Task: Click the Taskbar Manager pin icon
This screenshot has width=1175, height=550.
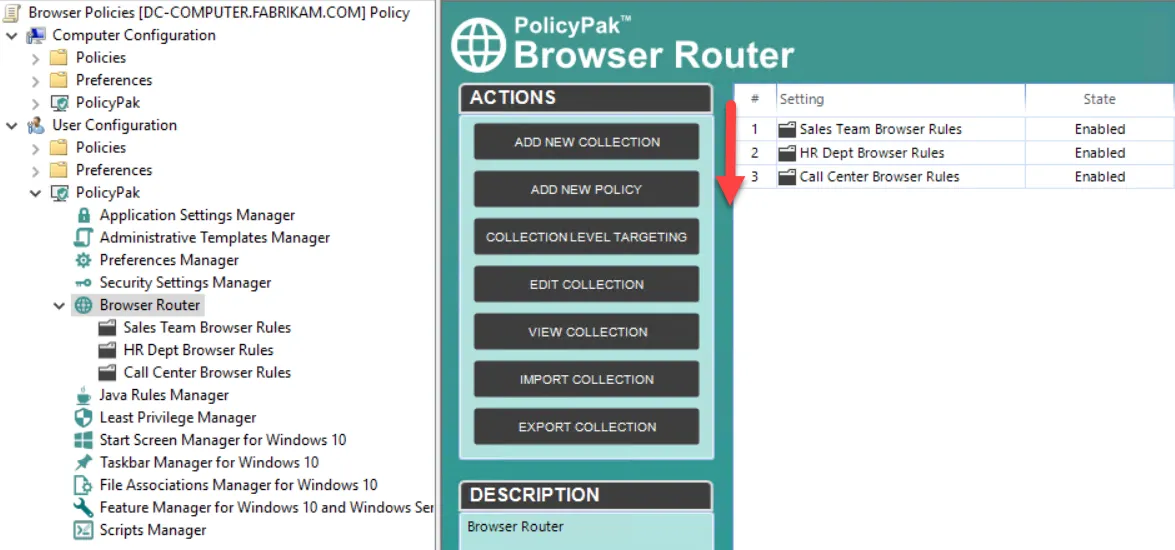Action: [x=83, y=462]
